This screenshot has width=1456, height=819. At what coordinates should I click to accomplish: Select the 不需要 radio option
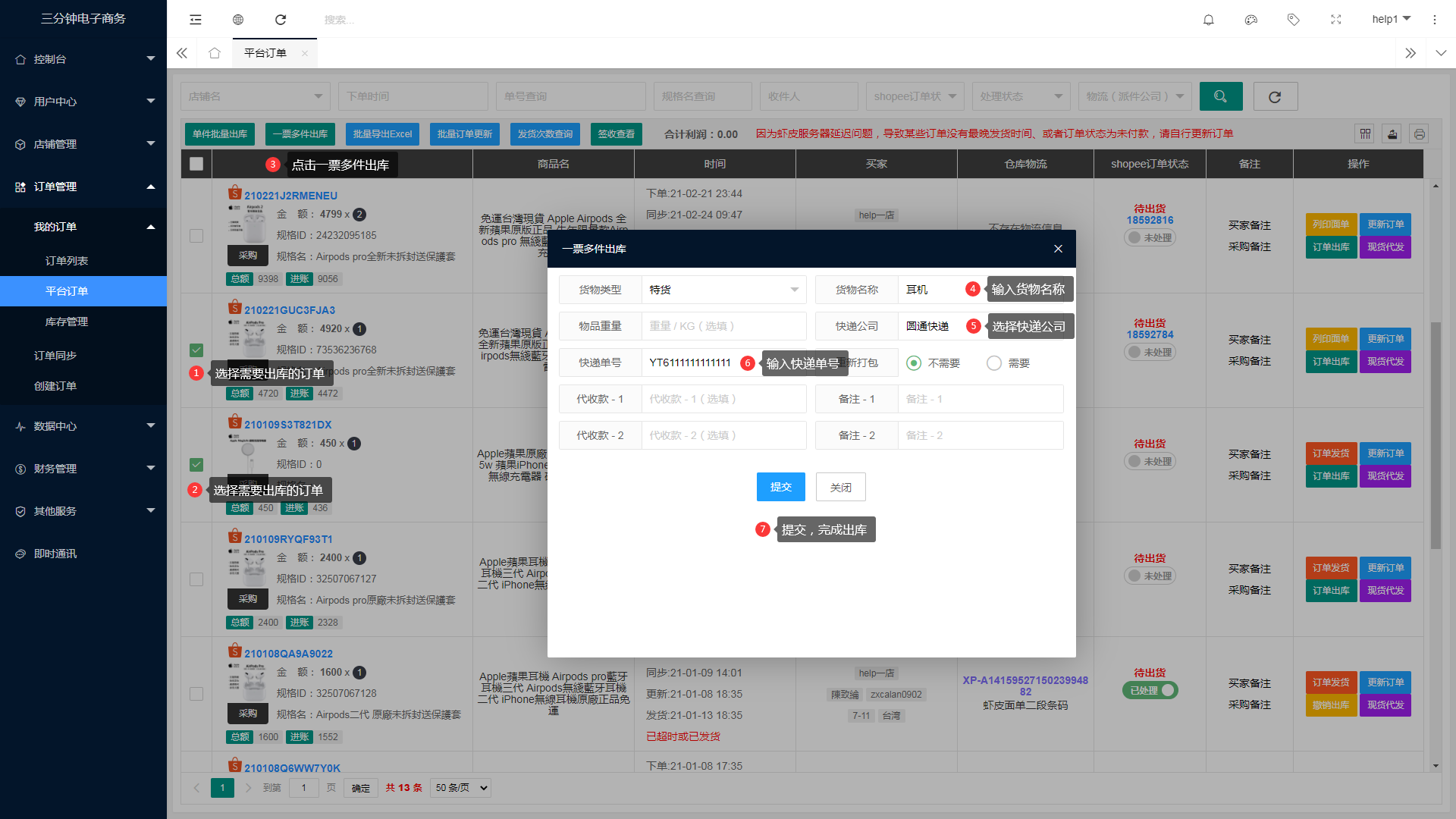click(x=914, y=363)
